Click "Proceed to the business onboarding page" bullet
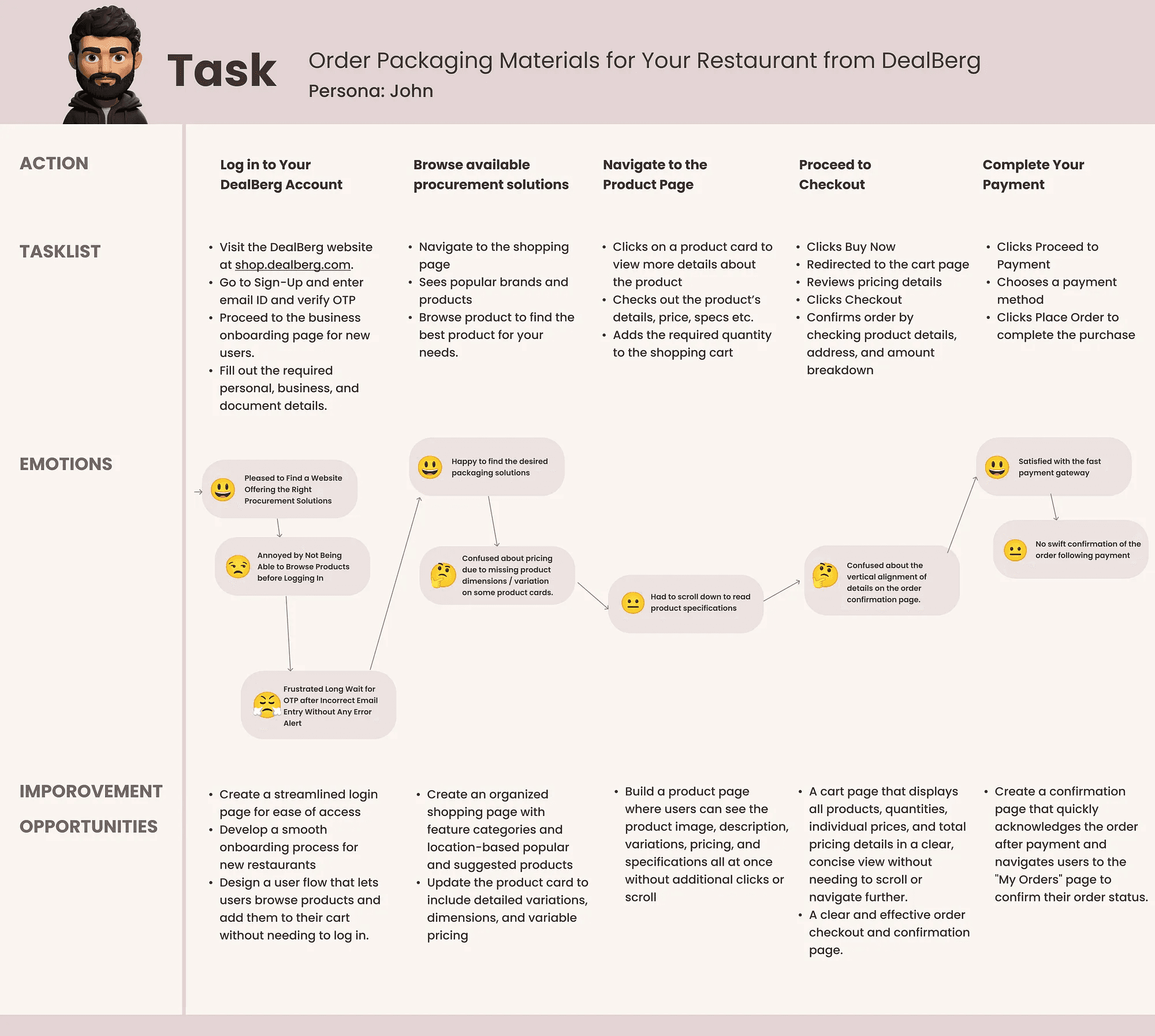This screenshot has width=1155, height=1036. pyautogui.click(x=295, y=335)
